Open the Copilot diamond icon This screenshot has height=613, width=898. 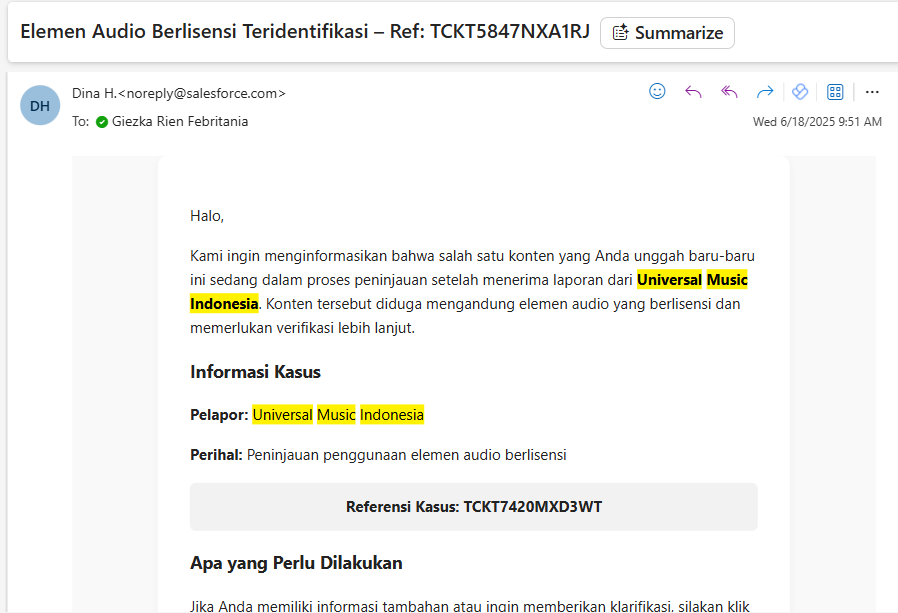[x=799, y=92]
